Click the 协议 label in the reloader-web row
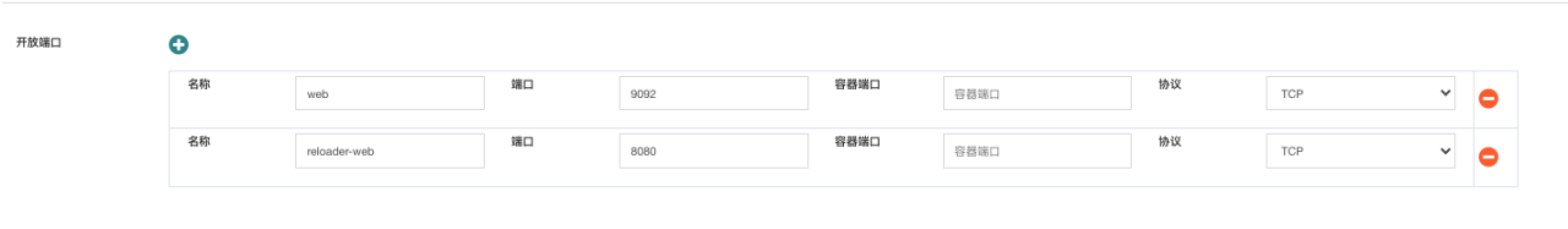This screenshot has height=229, width=1568. tap(1170, 141)
